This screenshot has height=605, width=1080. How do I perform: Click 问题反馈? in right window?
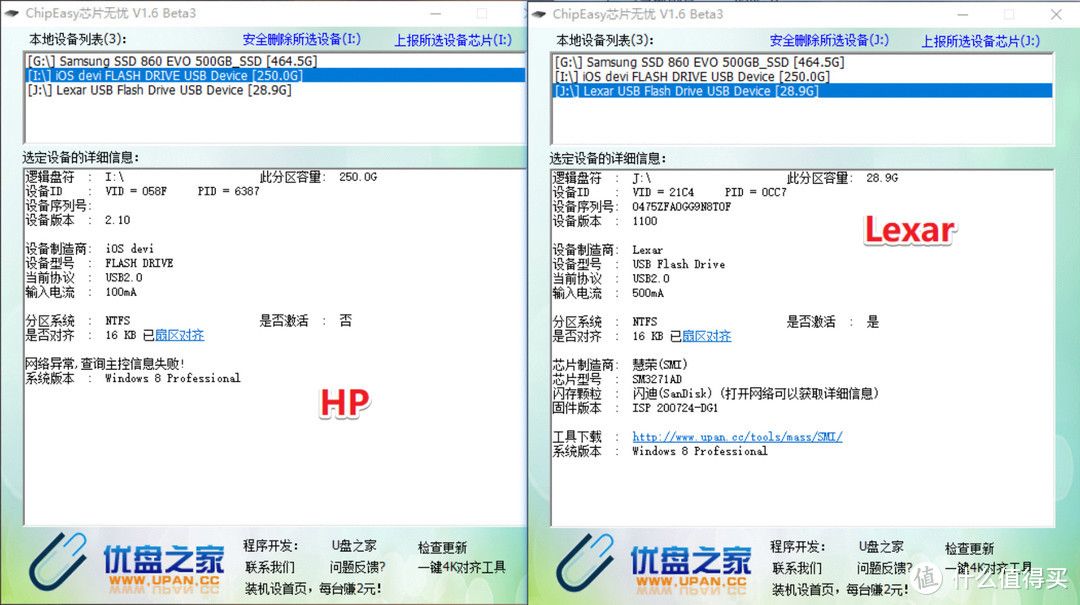click(x=884, y=568)
